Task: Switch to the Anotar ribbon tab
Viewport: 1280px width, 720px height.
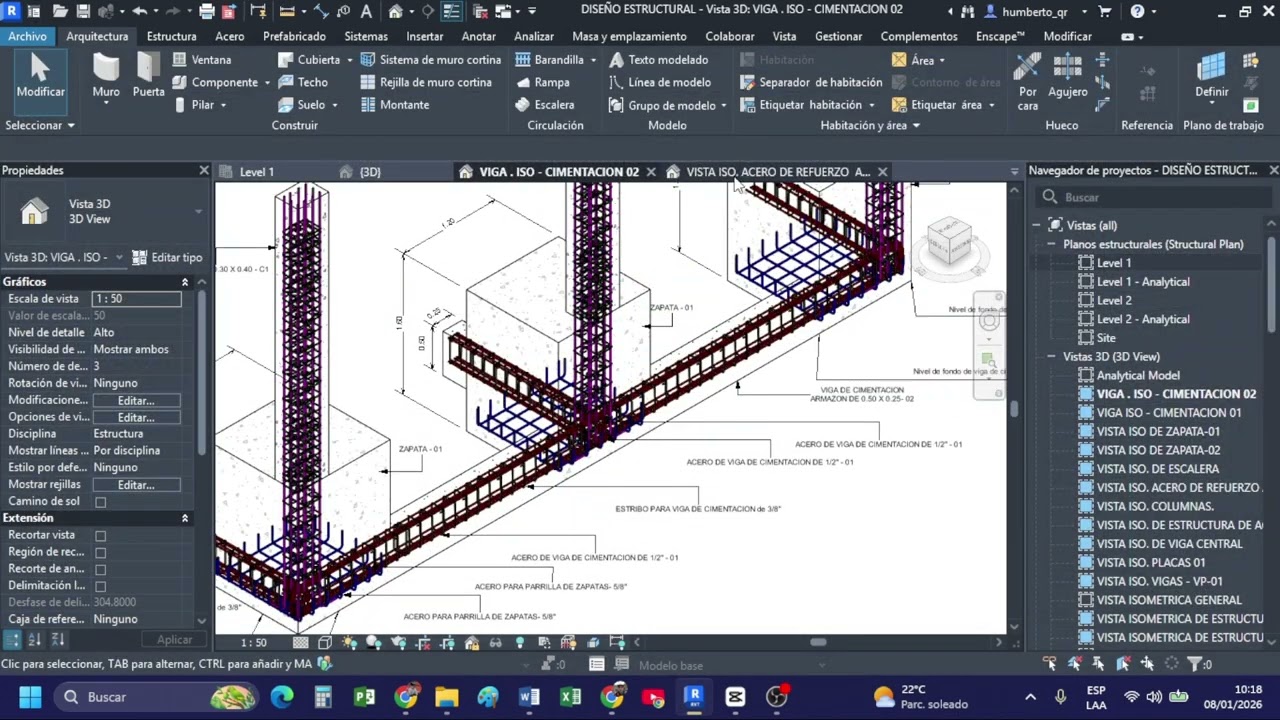Action: (x=478, y=36)
